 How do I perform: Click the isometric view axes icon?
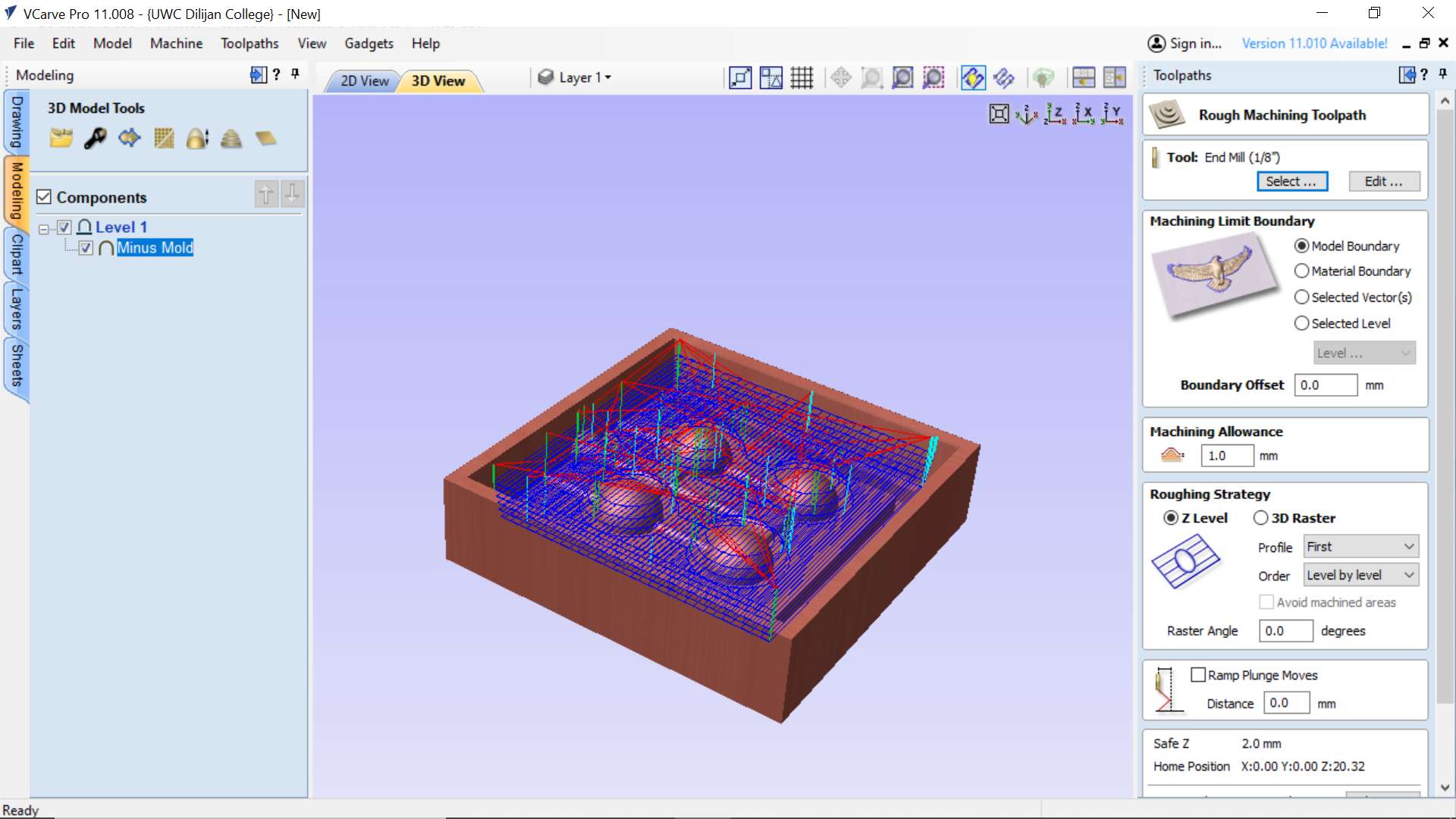pos(1027,115)
